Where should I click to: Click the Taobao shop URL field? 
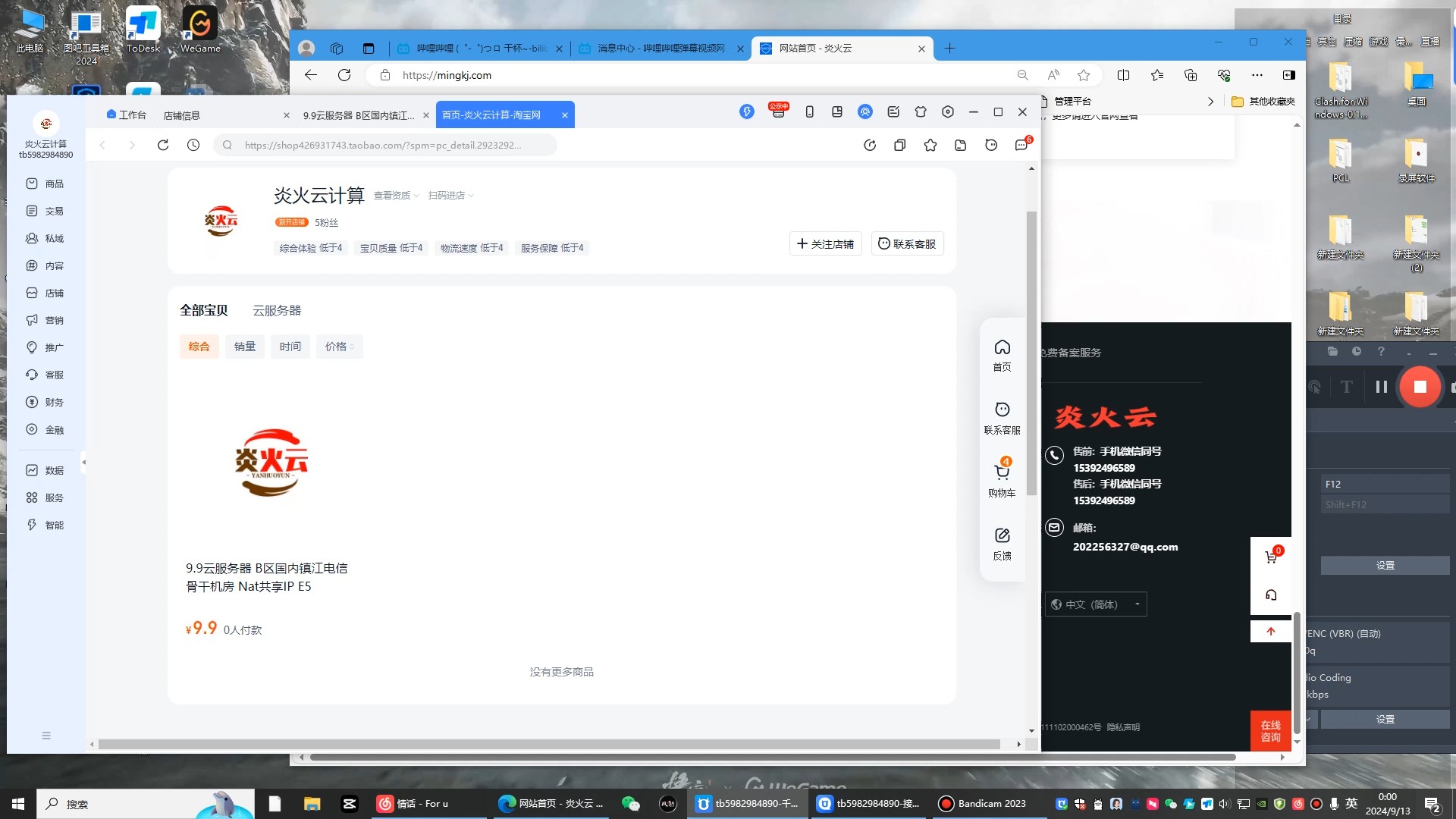385,145
